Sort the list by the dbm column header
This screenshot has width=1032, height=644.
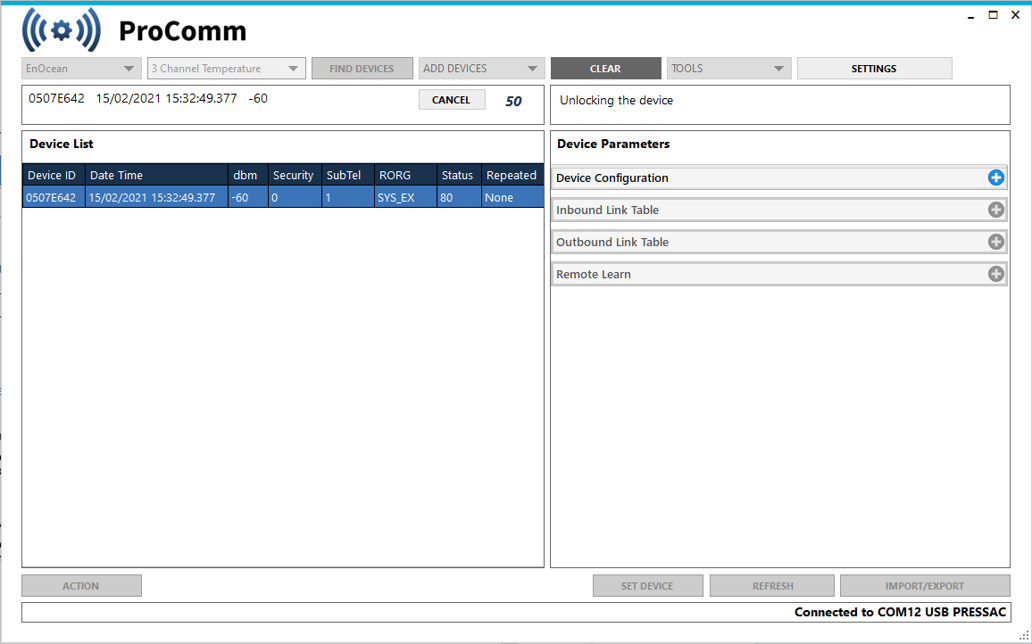pos(247,174)
